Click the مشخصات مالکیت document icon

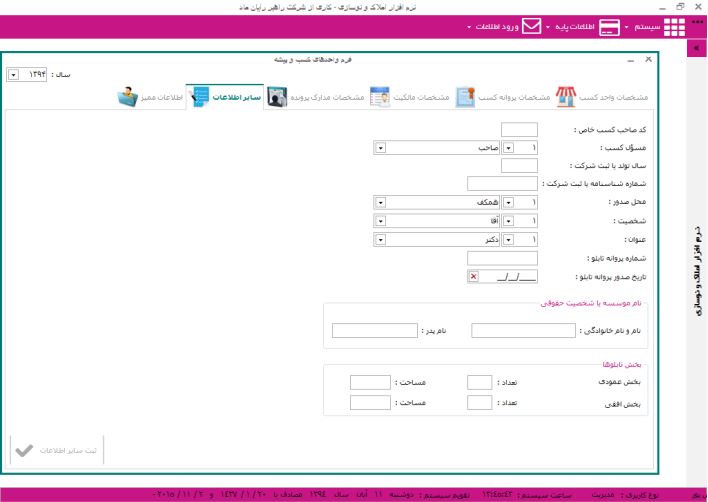point(380,97)
